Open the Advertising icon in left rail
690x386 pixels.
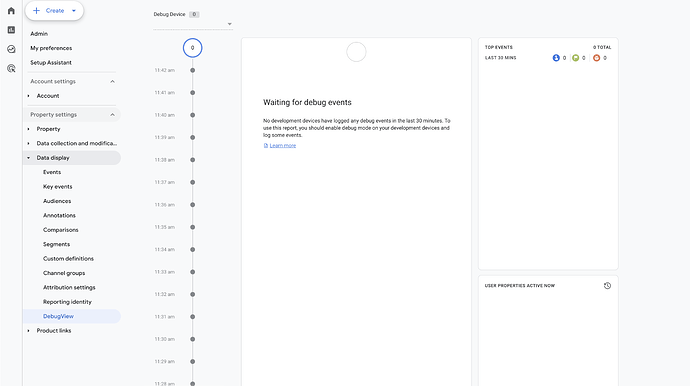(x=11, y=69)
